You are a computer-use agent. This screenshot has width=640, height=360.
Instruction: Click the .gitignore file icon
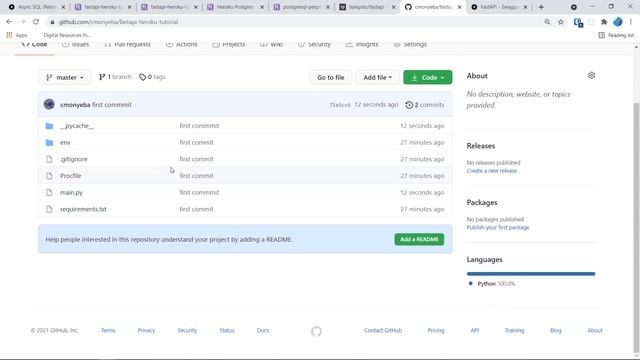49,159
